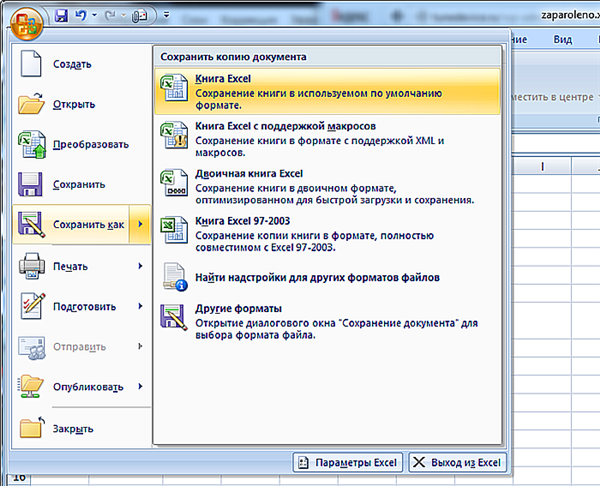Click the Печать printer icon
Screen dimensions: 600x486
pos(32,266)
